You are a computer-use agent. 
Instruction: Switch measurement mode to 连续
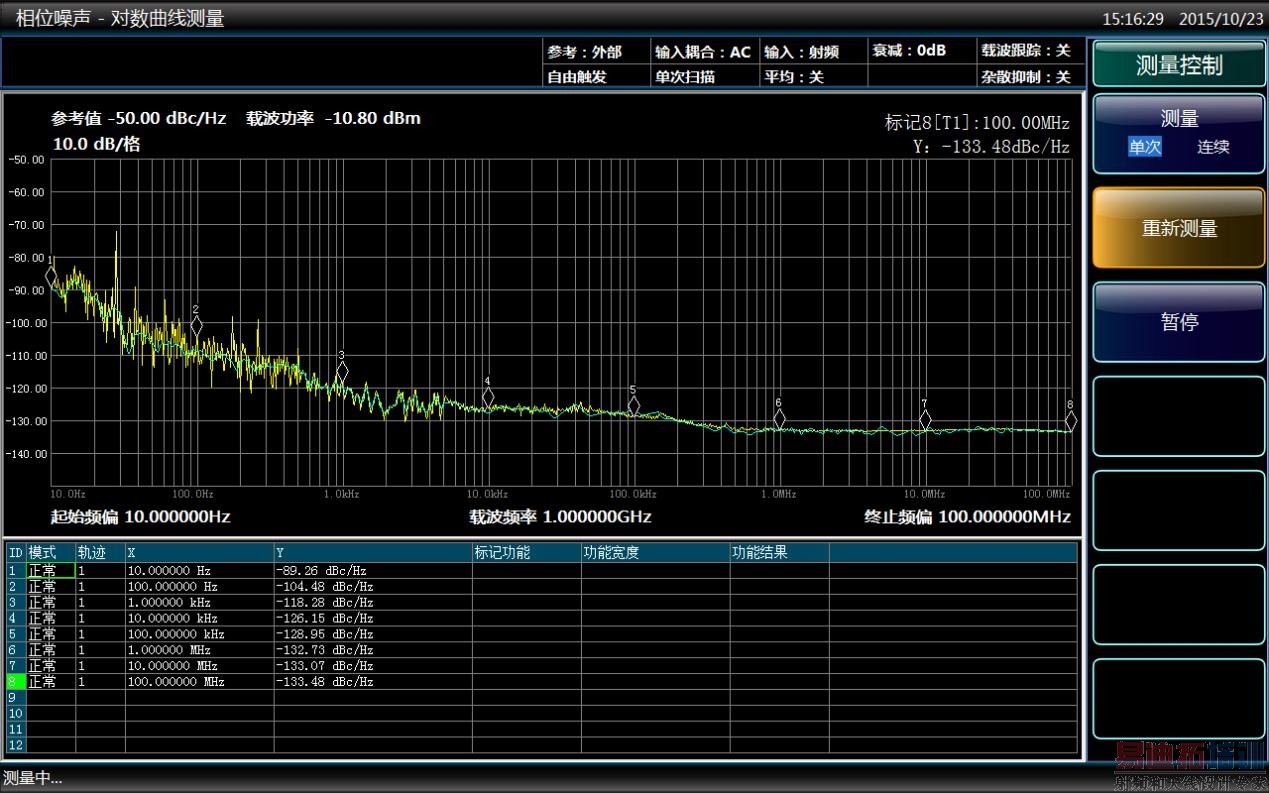[1213, 147]
